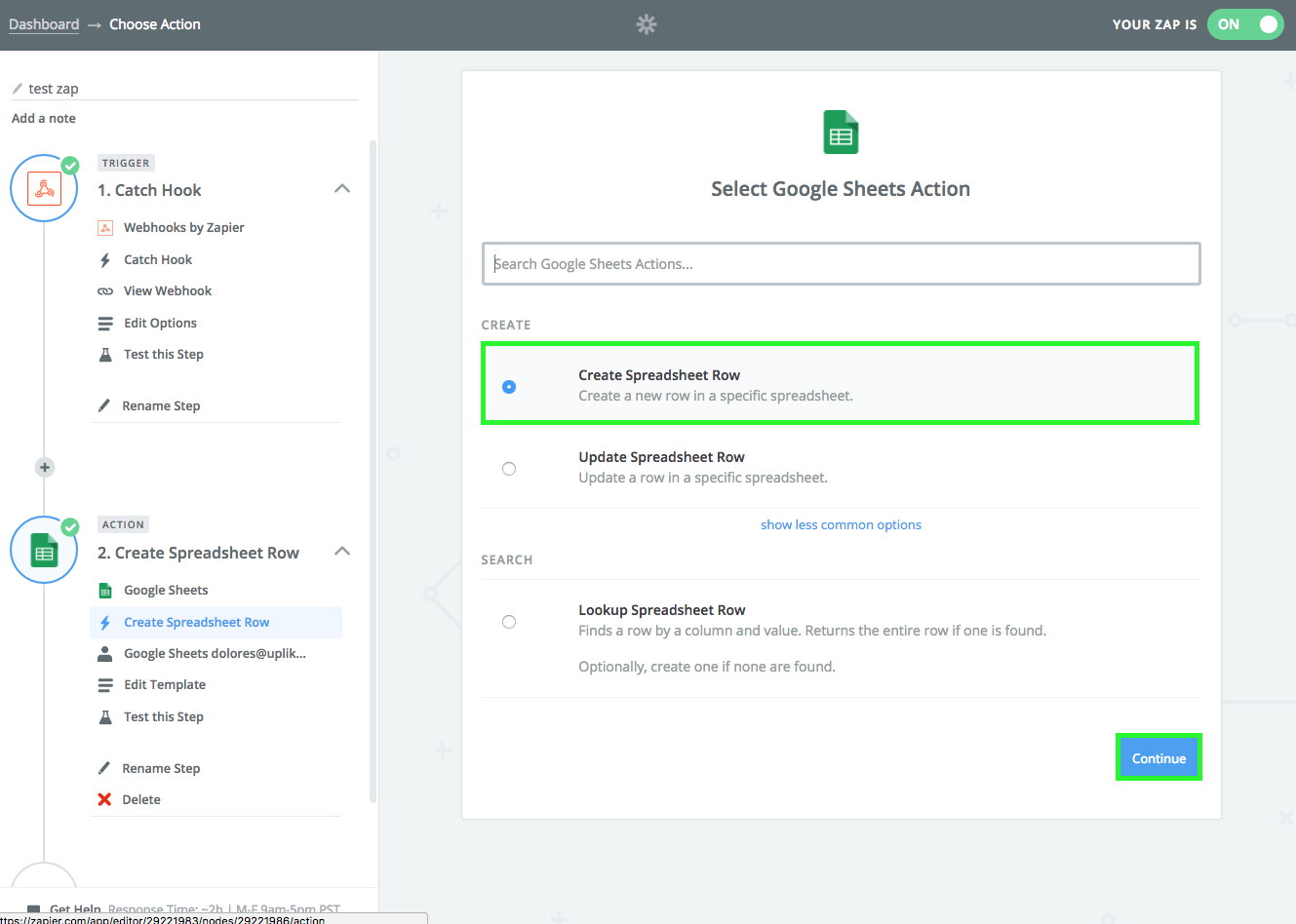Click the pencil icon beside the zap name
Screen dimensions: 1296x924
[17, 89]
